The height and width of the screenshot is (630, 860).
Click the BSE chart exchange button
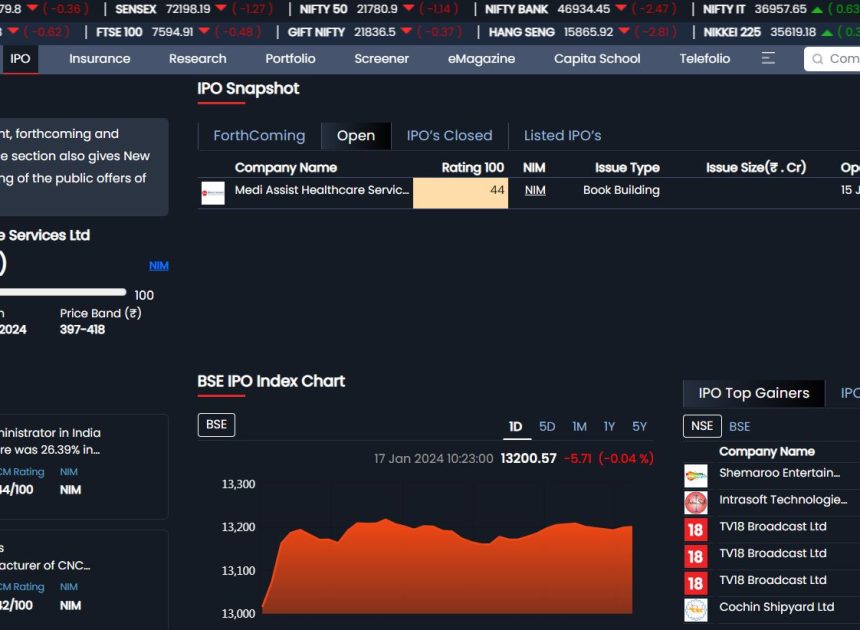(216, 425)
